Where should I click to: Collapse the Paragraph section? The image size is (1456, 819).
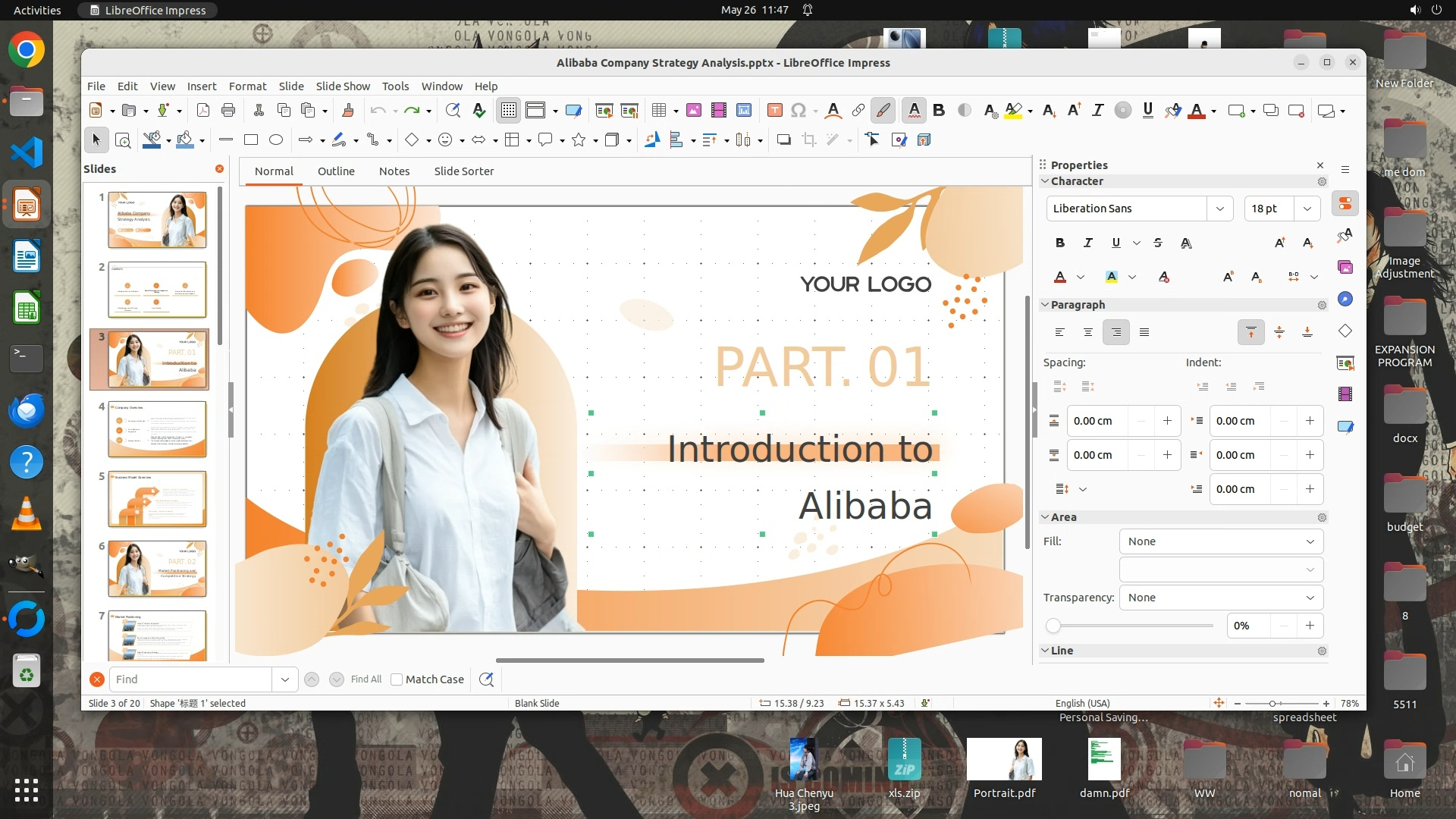pos(1045,305)
